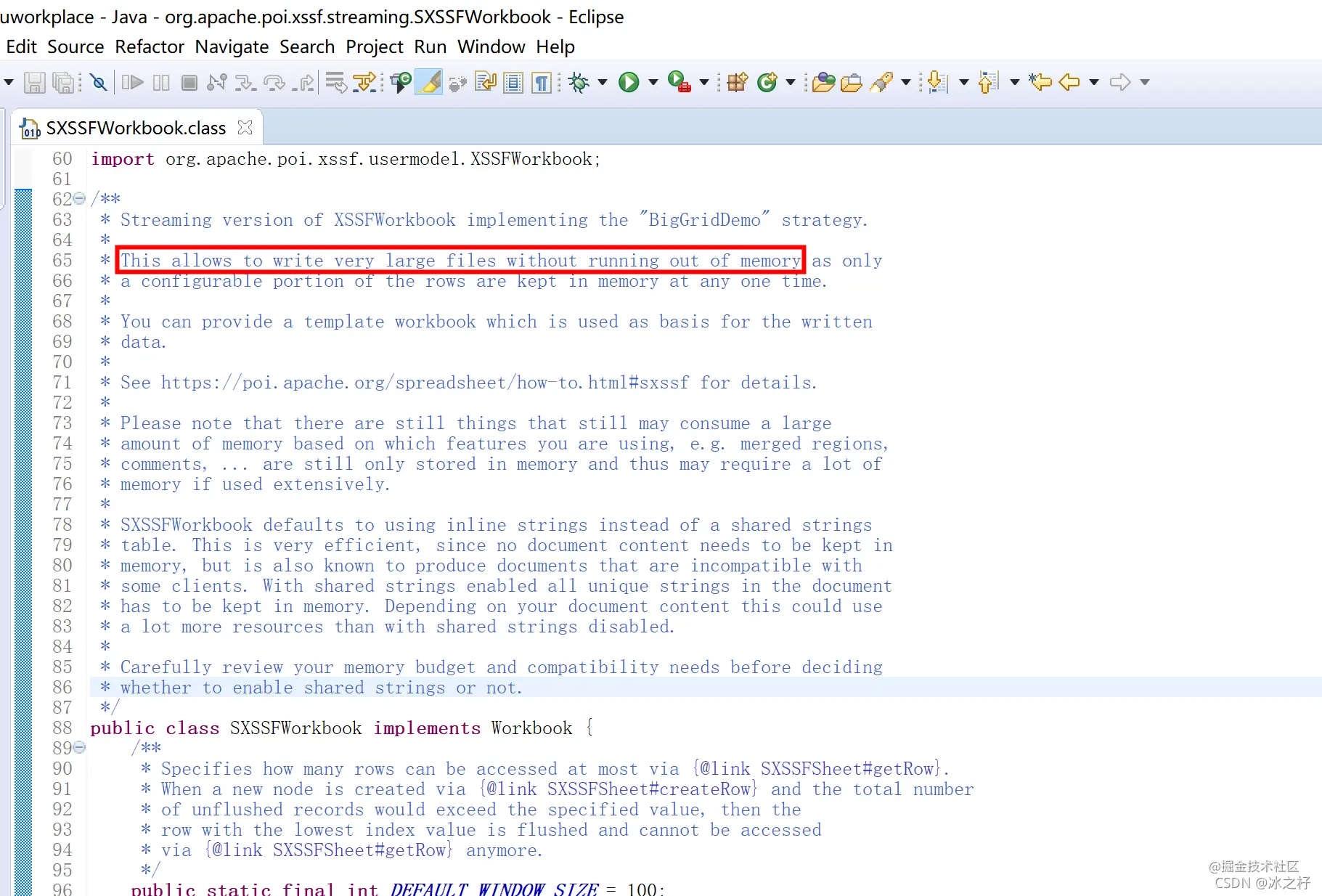1322x896 pixels.
Task: Click the gray paw toolbar icon
Action: coord(457,83)
